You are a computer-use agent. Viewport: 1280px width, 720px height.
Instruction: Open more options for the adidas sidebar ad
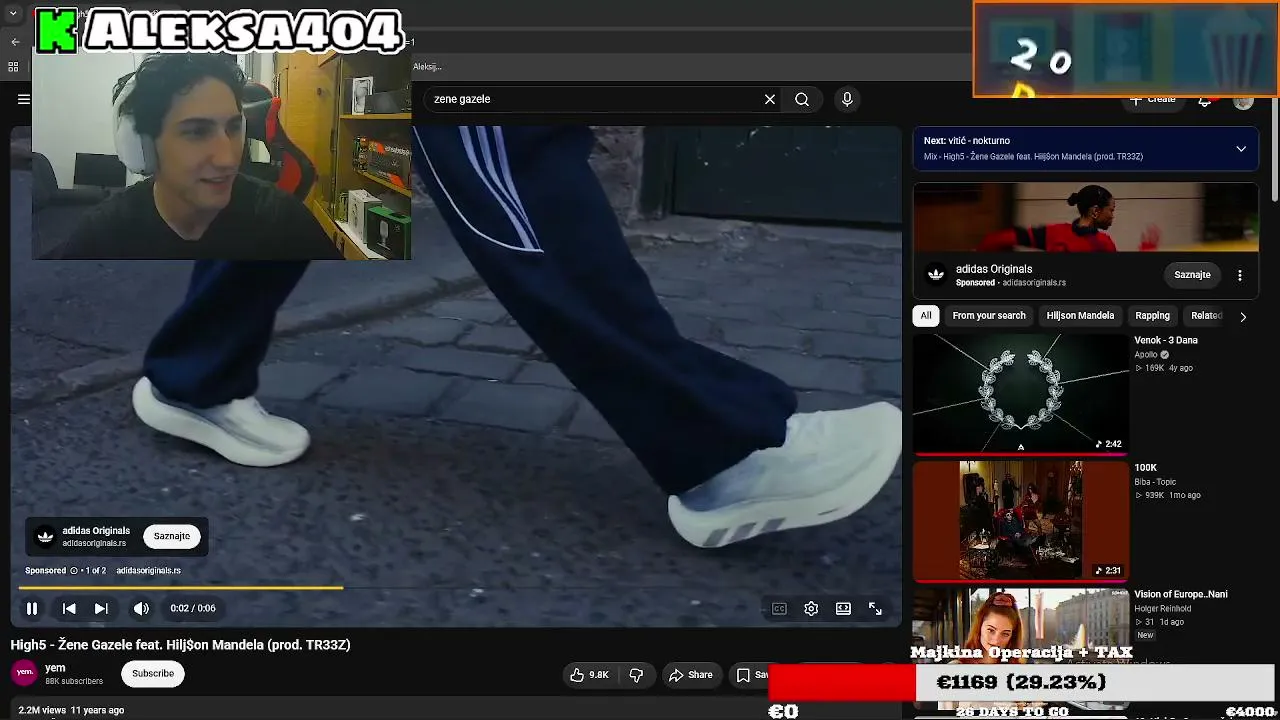coord(1240,275)
